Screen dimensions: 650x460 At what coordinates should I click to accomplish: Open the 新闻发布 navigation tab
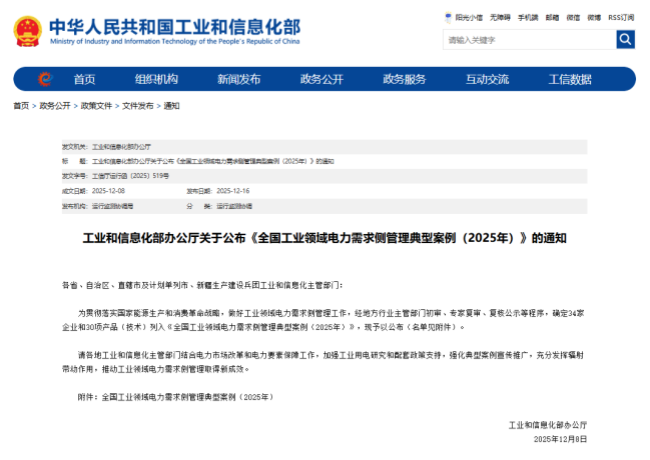239,79
